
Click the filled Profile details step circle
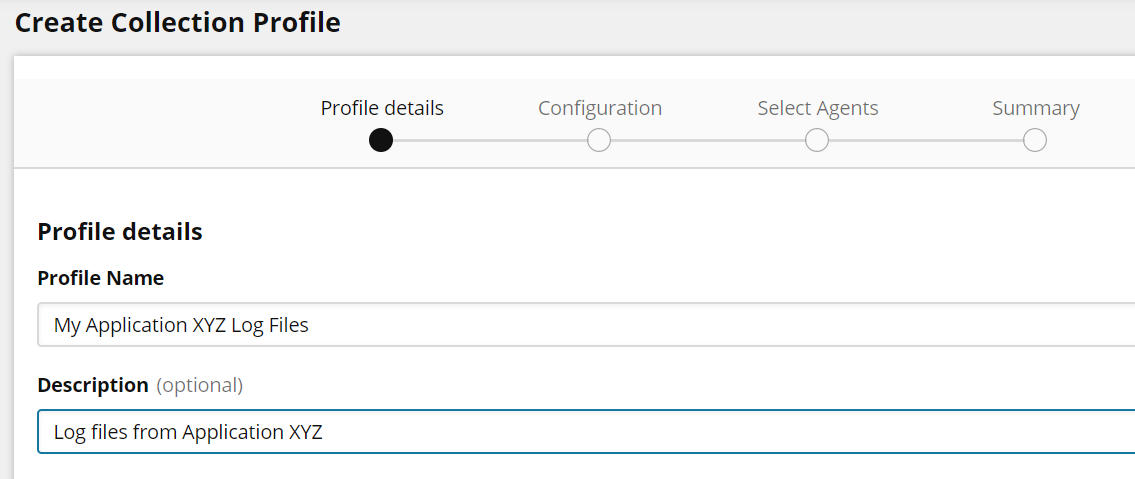coord(380,140)
